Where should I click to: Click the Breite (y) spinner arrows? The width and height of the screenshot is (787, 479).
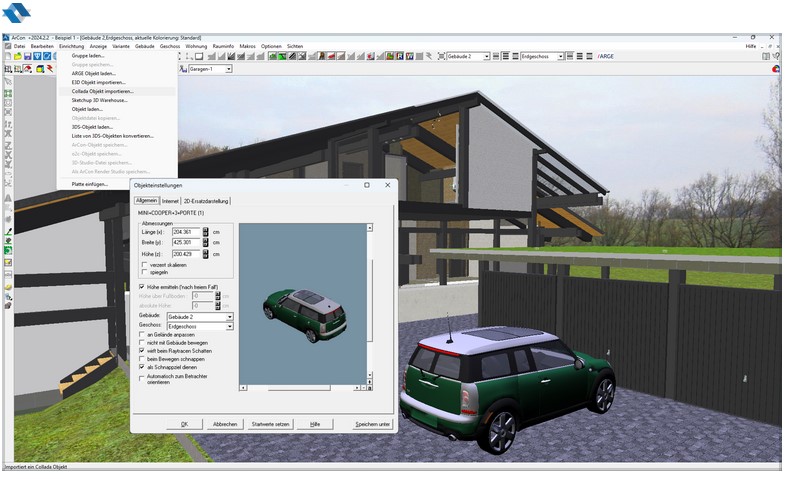(x=205, y=243)
